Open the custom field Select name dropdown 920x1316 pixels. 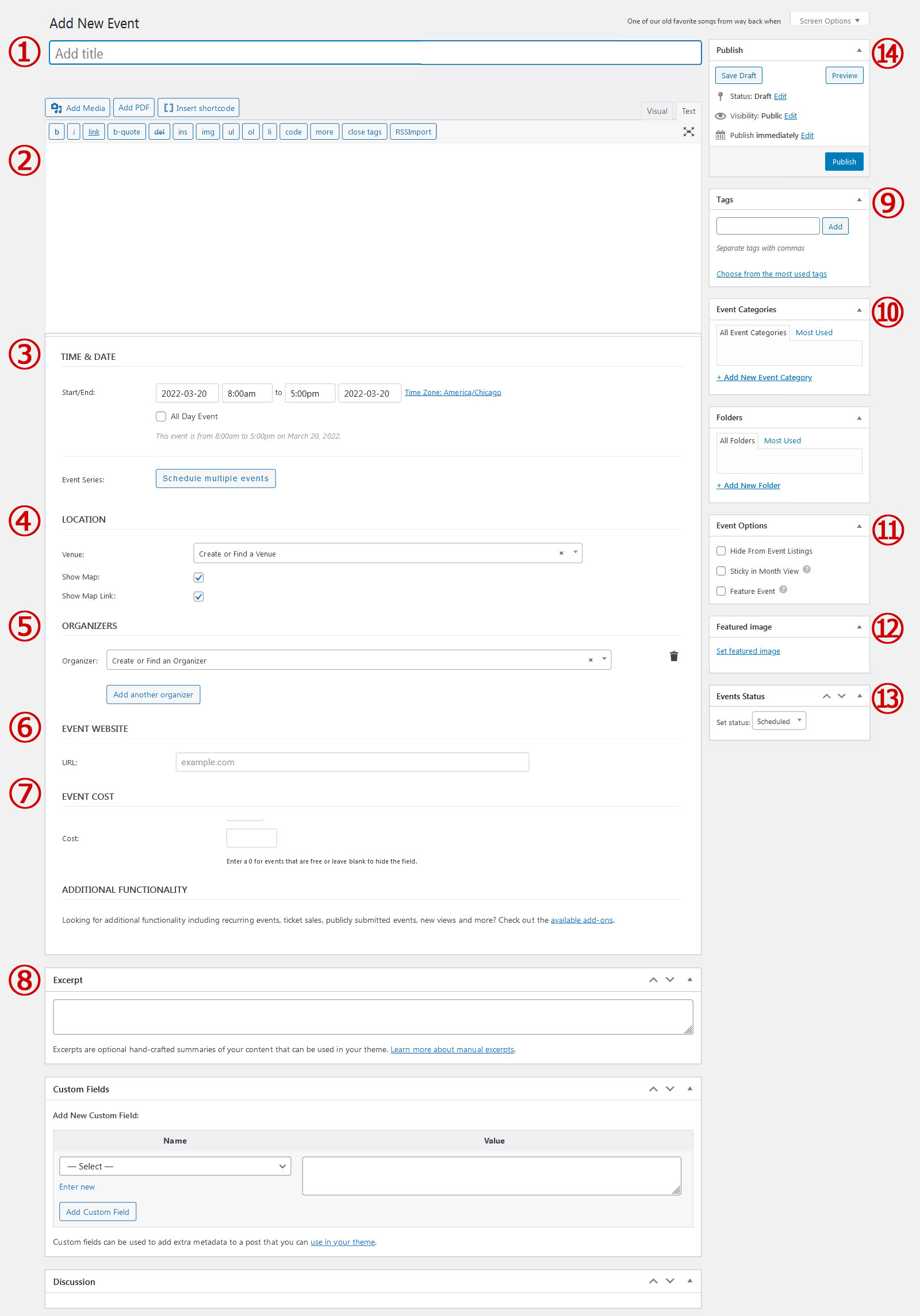(x=175, y=1166)
